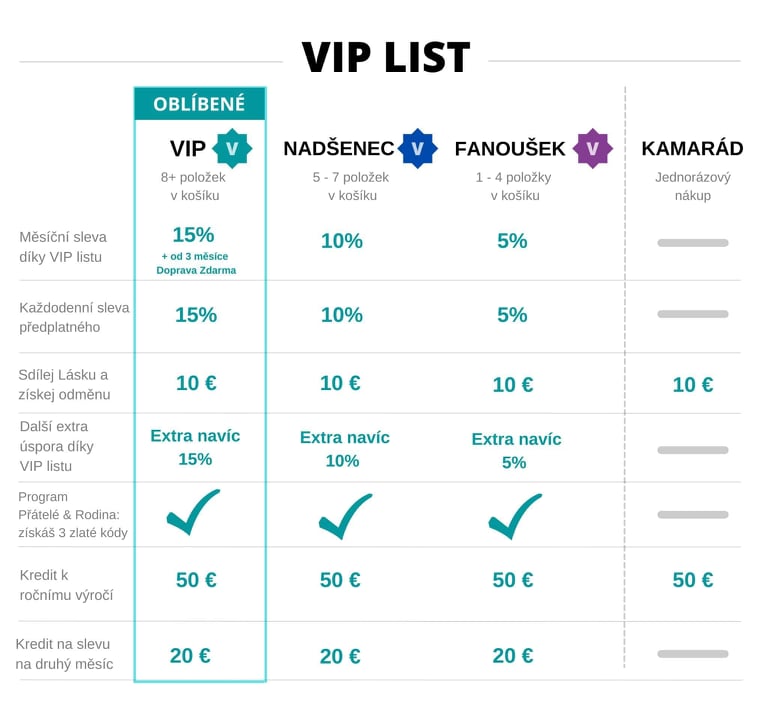Click the grey dash in Kamarád Přátelé & Rodina row
This screenshot has width=768, height=718.
click(x=693, y=515)
